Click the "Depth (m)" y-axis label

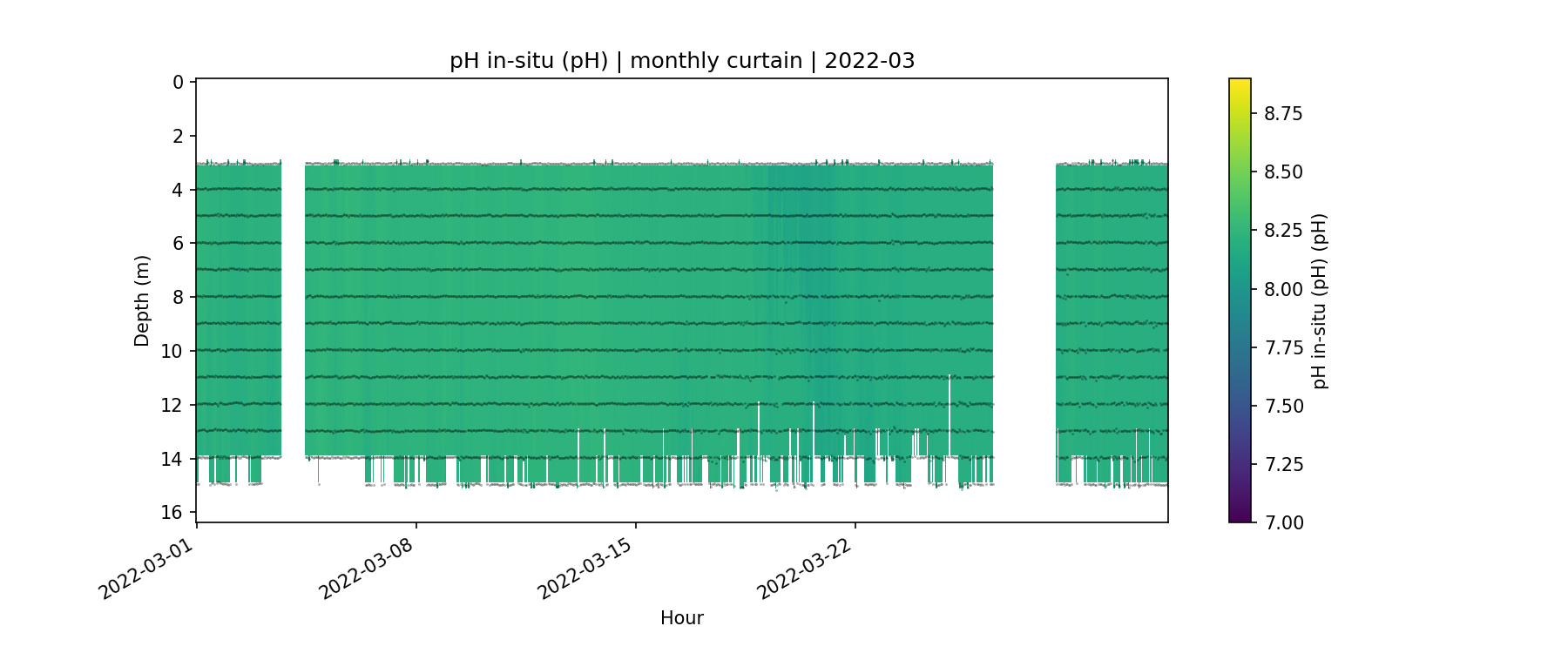coord(142,300)
